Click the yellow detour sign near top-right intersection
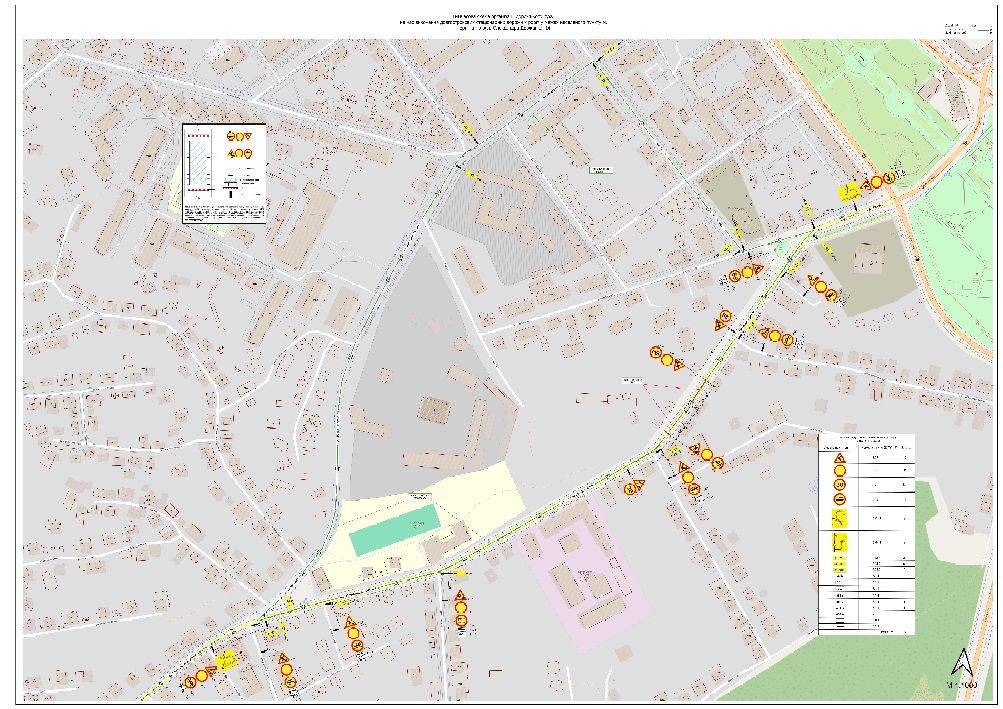 click(x=848, y=193)
